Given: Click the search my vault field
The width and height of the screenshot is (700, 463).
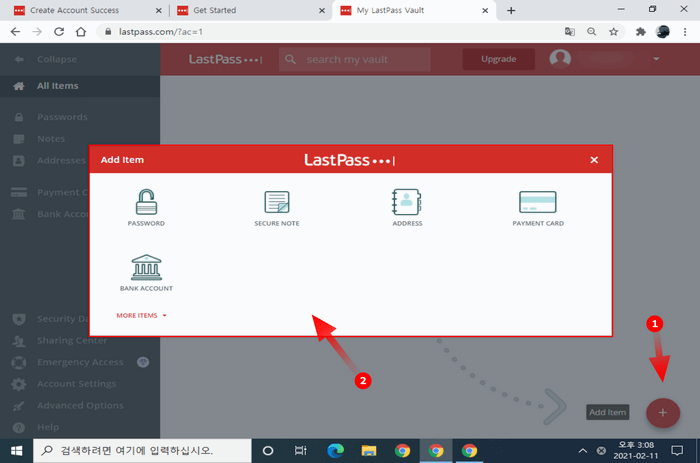Looking at the screenshot, I should click(x=354, y=59).
